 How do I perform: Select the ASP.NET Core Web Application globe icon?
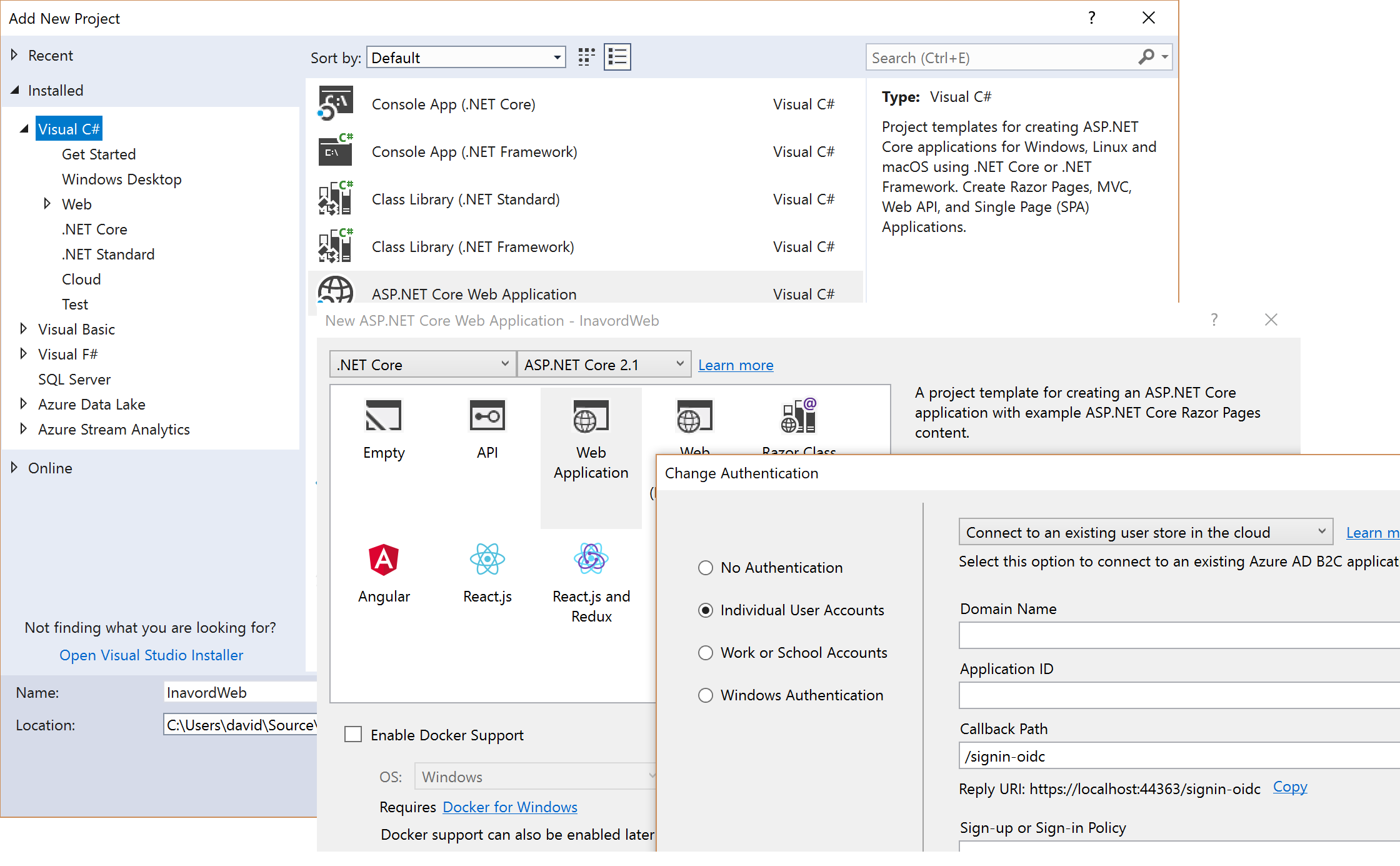point(336,290)
